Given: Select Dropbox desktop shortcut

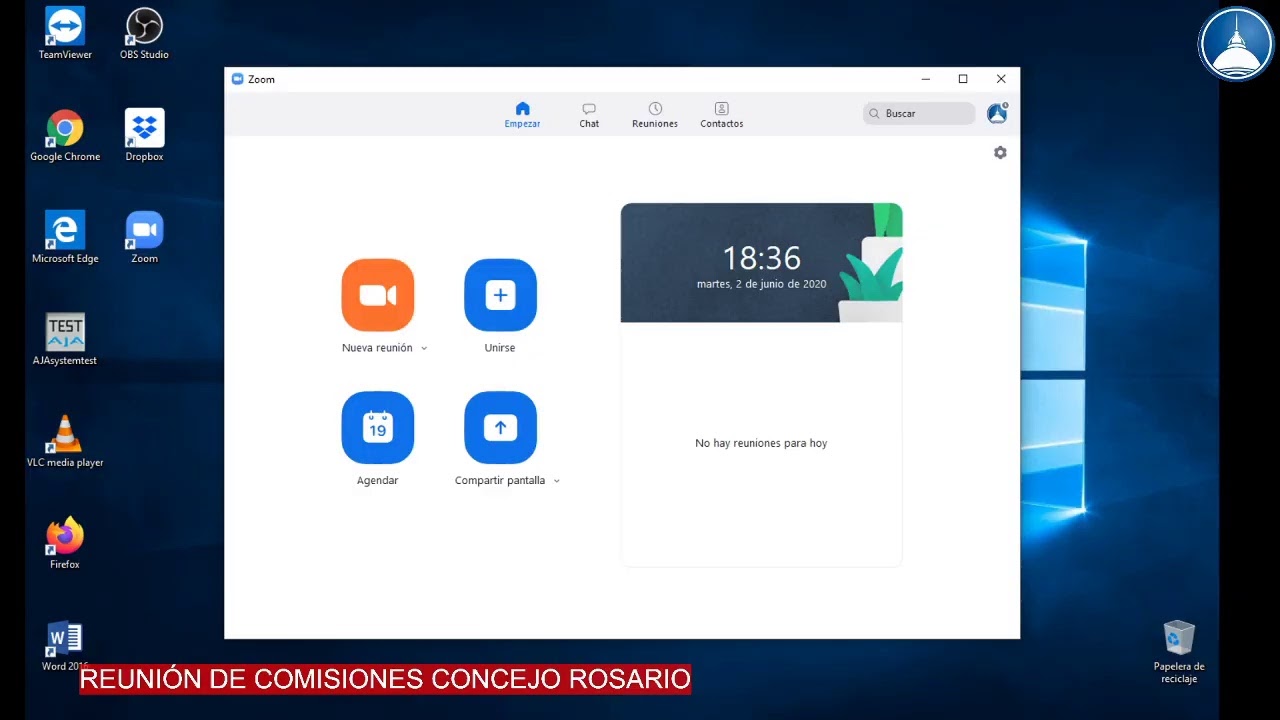Looking at the screenshot, I should tap(144, 136).
